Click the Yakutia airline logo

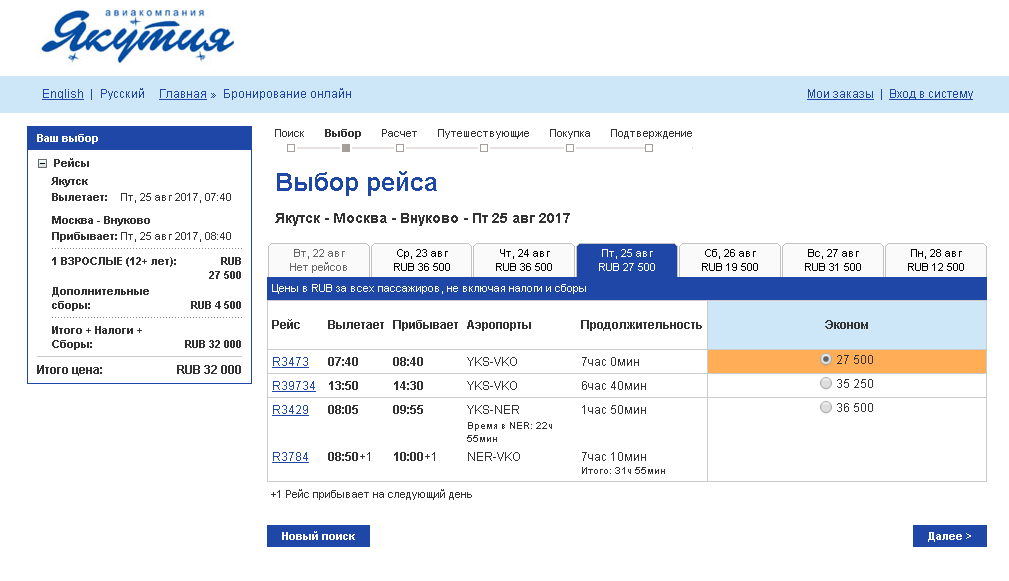point(138,36)
